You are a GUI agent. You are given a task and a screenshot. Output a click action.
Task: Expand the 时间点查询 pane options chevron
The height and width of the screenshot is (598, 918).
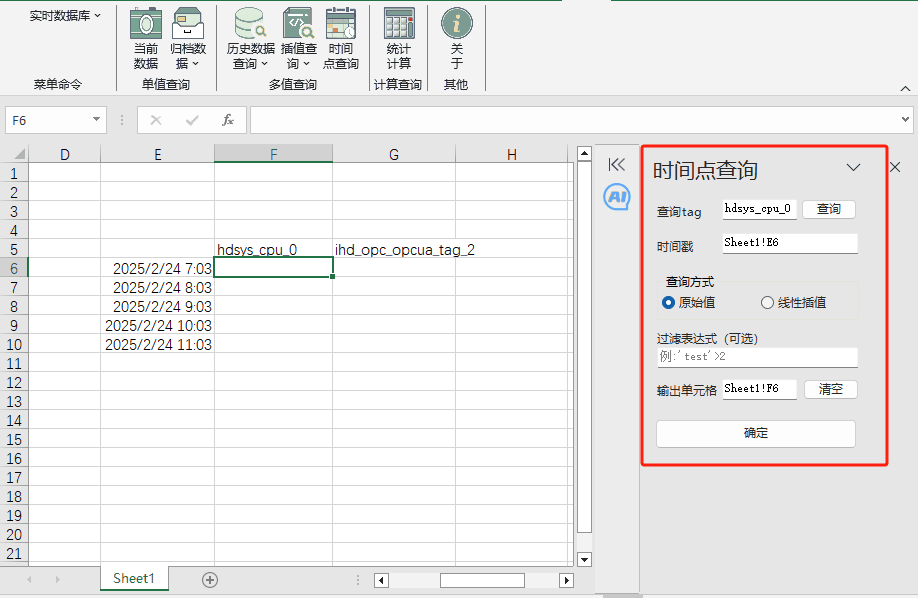[854, 168]
